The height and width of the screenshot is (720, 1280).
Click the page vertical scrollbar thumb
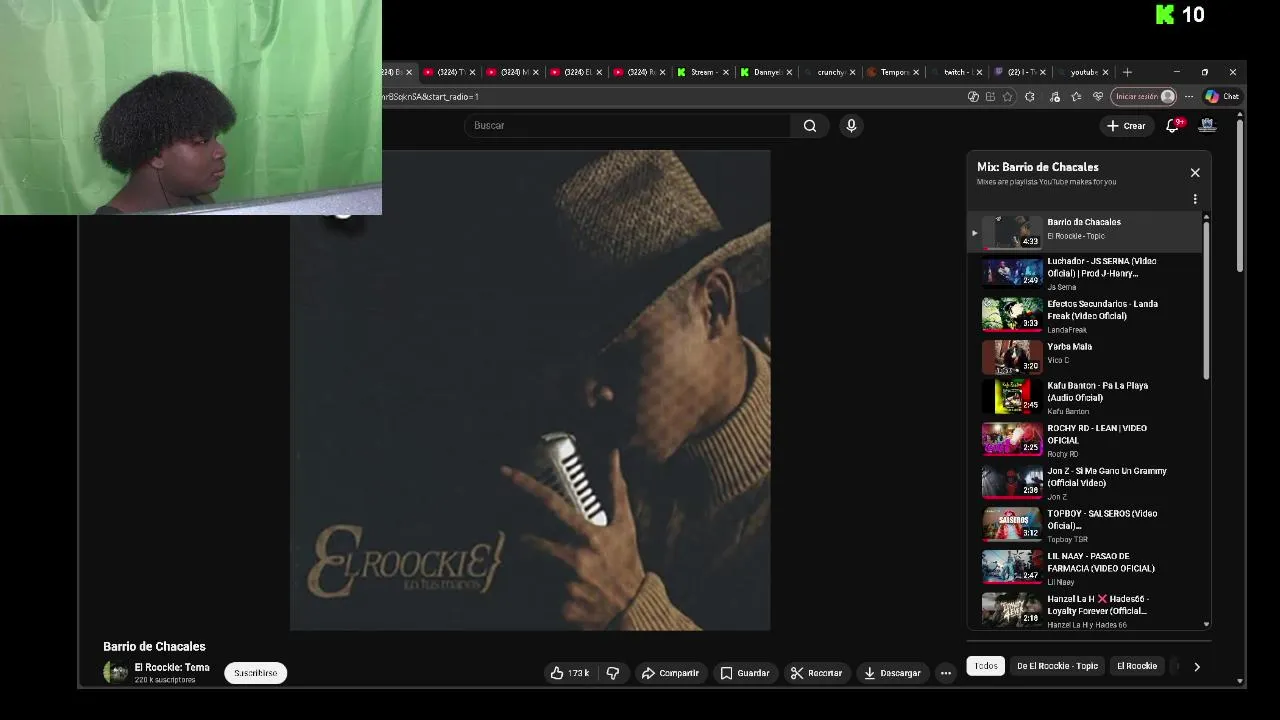[x=1240, y=195]
